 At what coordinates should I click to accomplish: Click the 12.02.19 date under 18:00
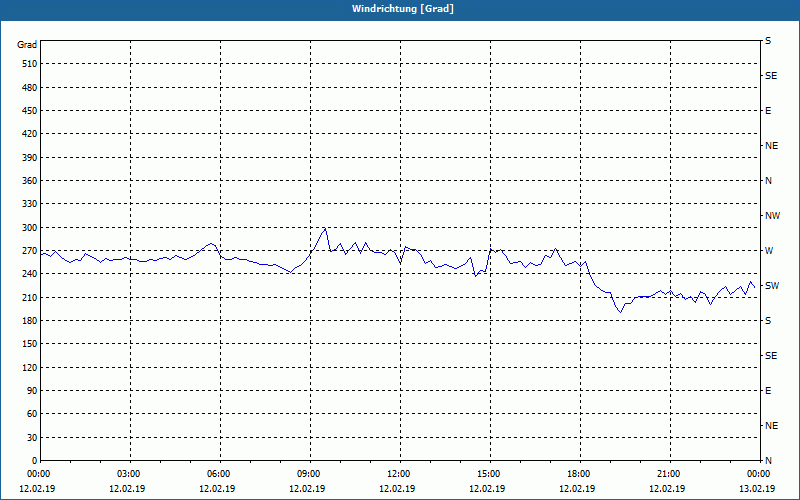[x=577, y=488]
